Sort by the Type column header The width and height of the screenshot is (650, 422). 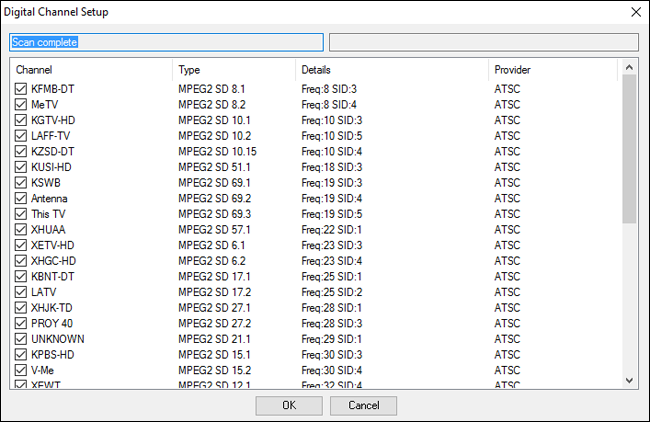[233, 70]
